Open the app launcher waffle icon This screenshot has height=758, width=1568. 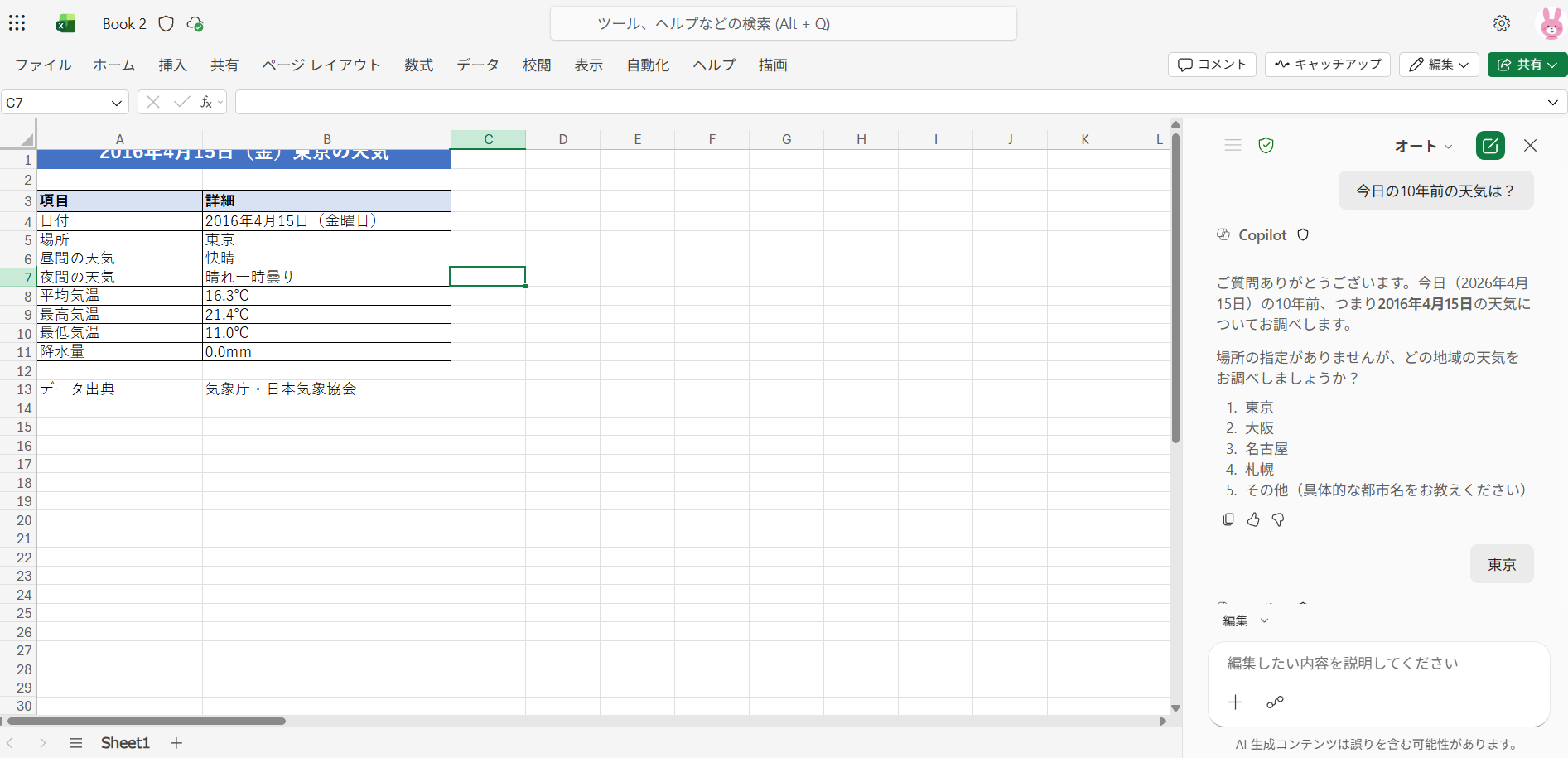pos(17,23)
